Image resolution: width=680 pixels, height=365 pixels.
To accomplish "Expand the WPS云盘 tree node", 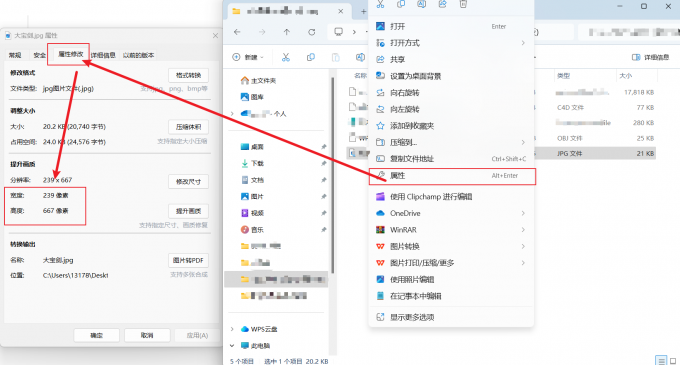I will click(x=232, y=329).
